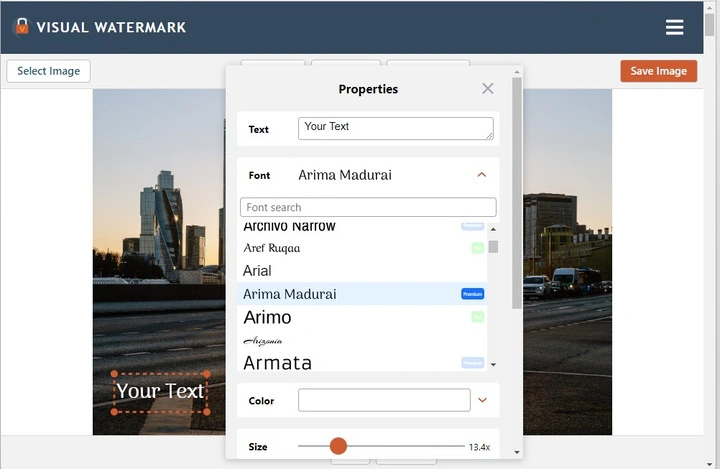Click the Properties panel scroll-up arrow

[x=517, y=72]
